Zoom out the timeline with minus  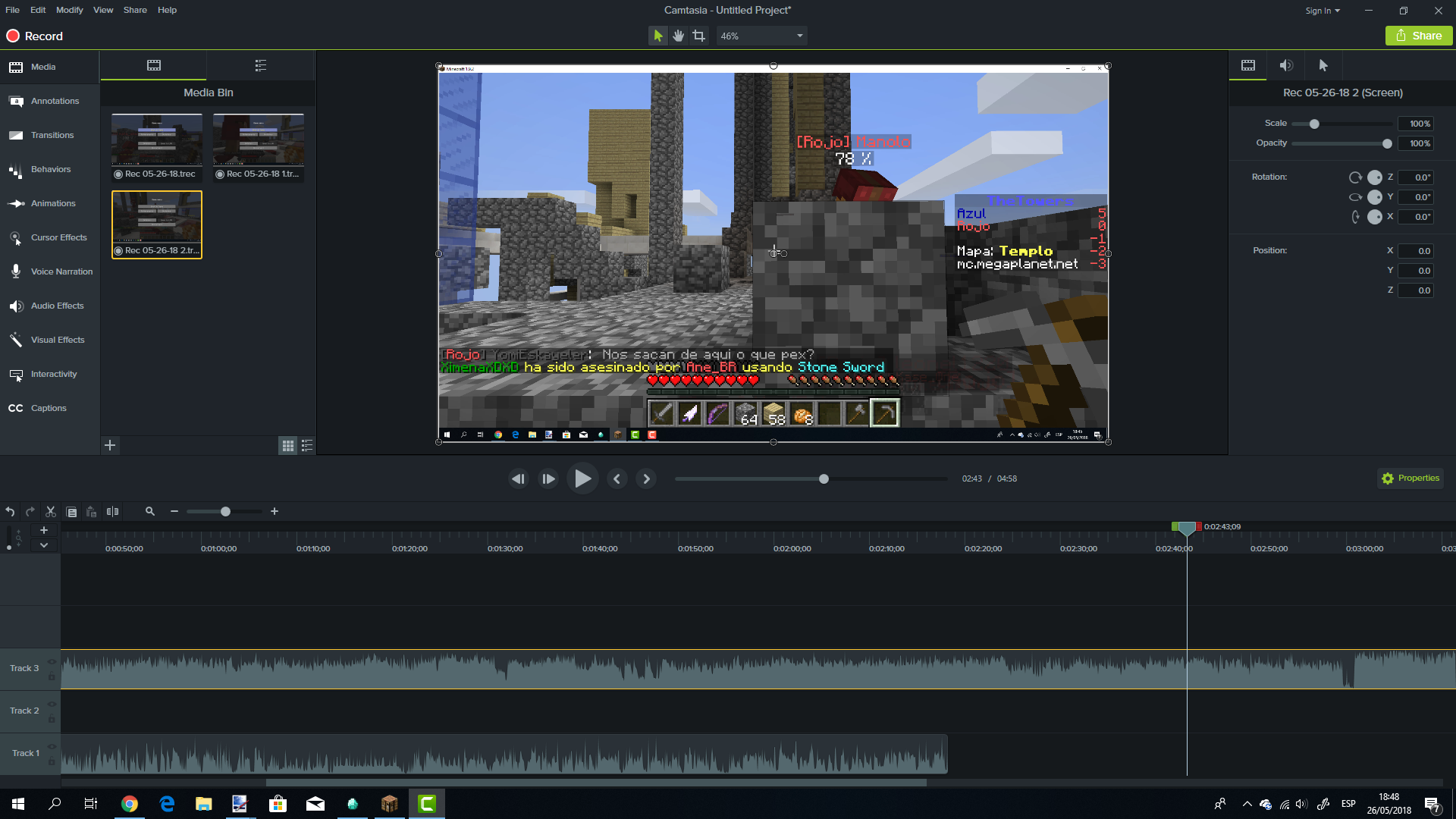point(174,512)
